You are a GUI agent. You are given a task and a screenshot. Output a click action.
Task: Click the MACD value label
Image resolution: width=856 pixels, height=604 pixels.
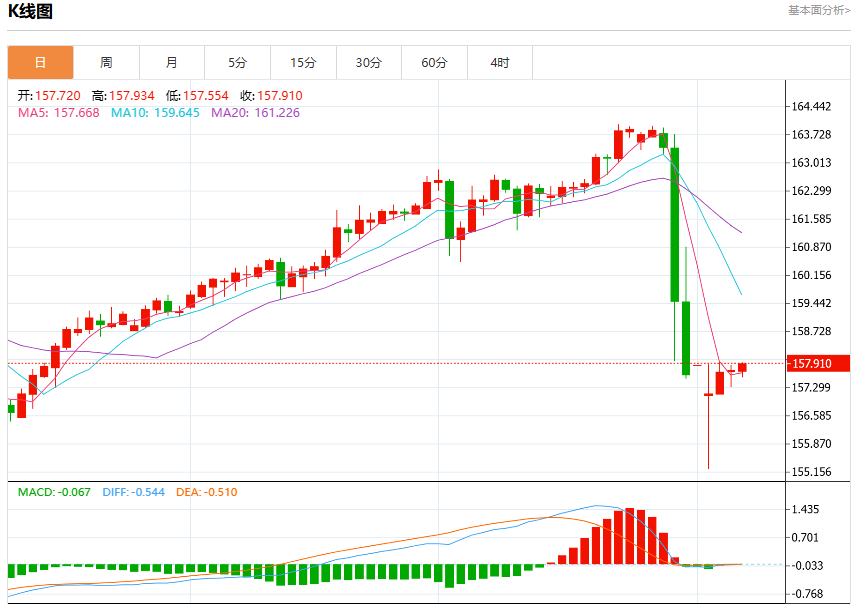coord(54,492)
